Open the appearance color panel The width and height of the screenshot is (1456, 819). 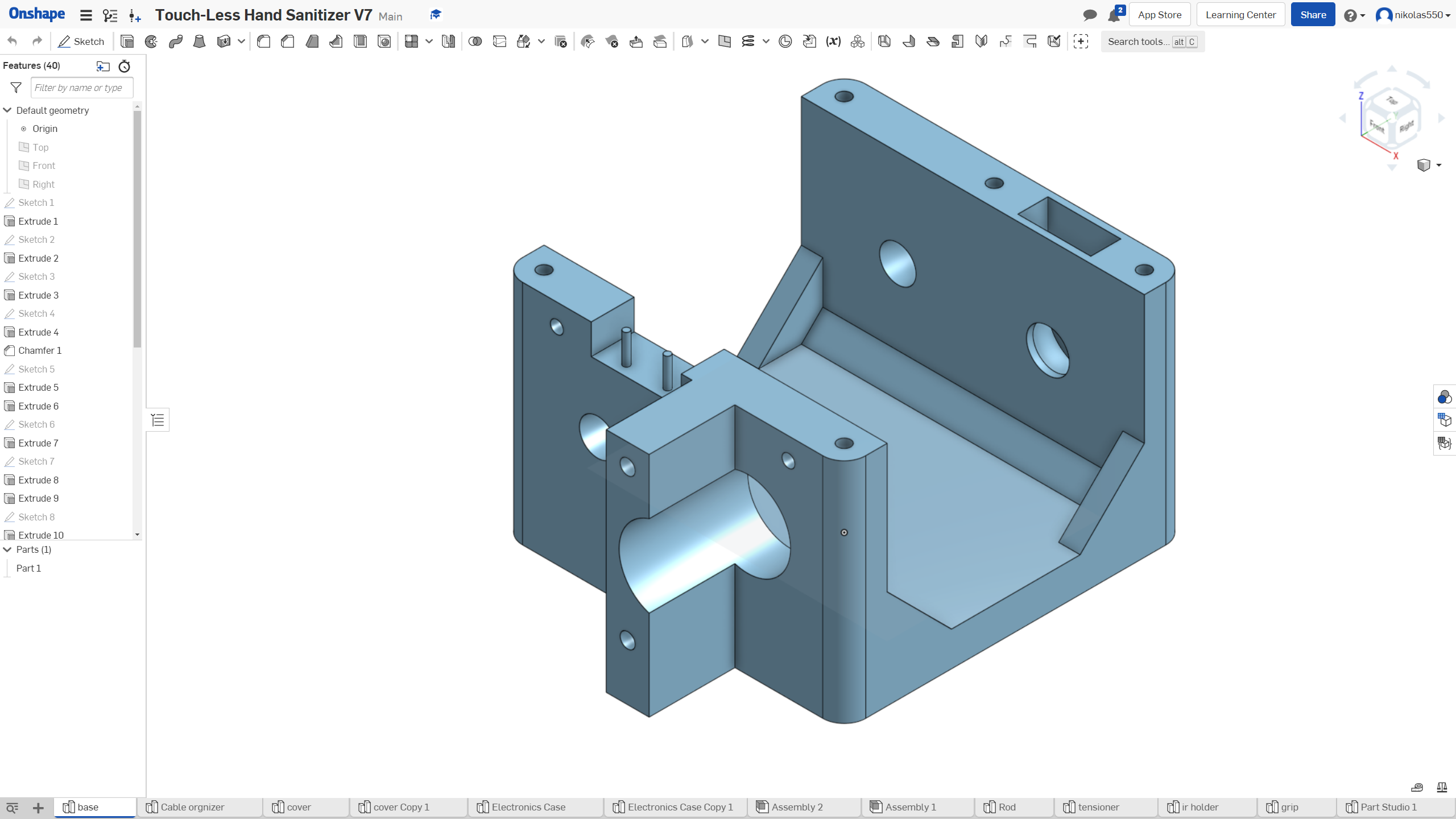coord(1444,397)
